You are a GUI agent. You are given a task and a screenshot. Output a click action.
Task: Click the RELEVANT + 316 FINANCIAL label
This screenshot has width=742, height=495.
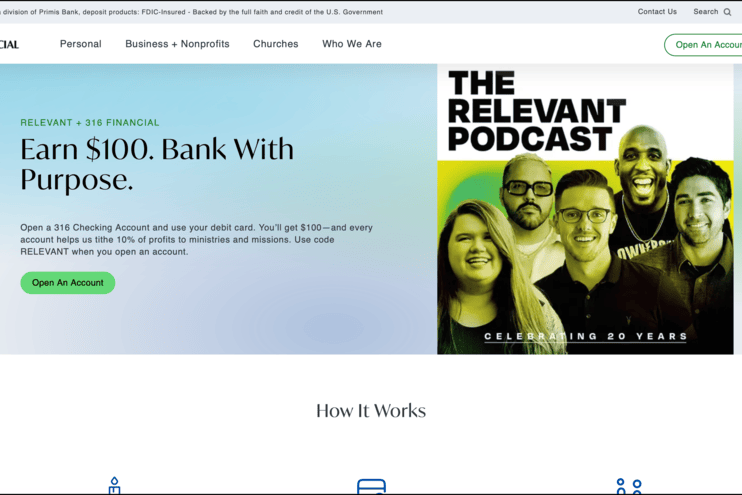(89, 123)
